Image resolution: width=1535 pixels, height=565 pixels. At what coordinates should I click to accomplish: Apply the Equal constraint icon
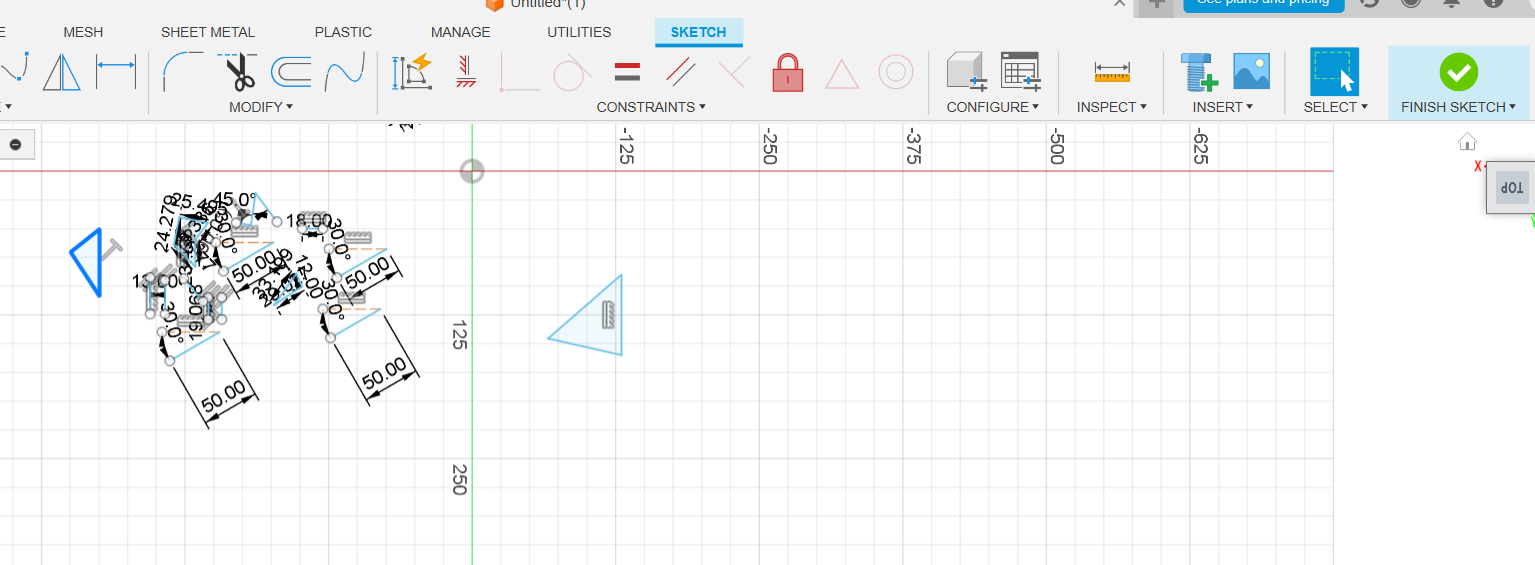[x=627, y=72]
